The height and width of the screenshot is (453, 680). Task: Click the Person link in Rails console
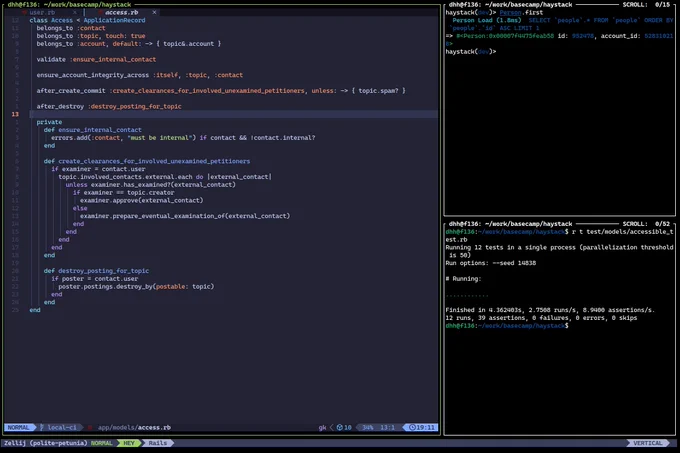coord(510,13)
